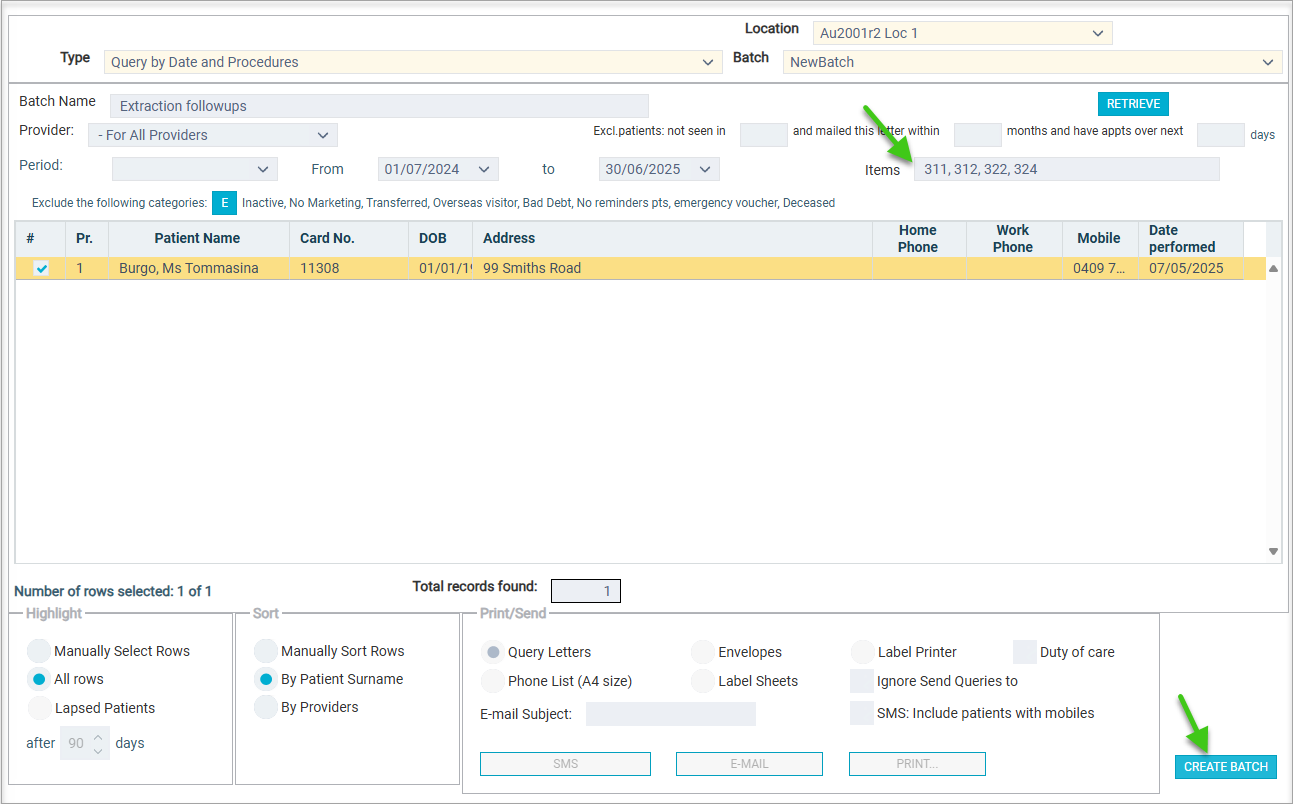
Task: Select the Label Printer option
Action: [863, 652]
